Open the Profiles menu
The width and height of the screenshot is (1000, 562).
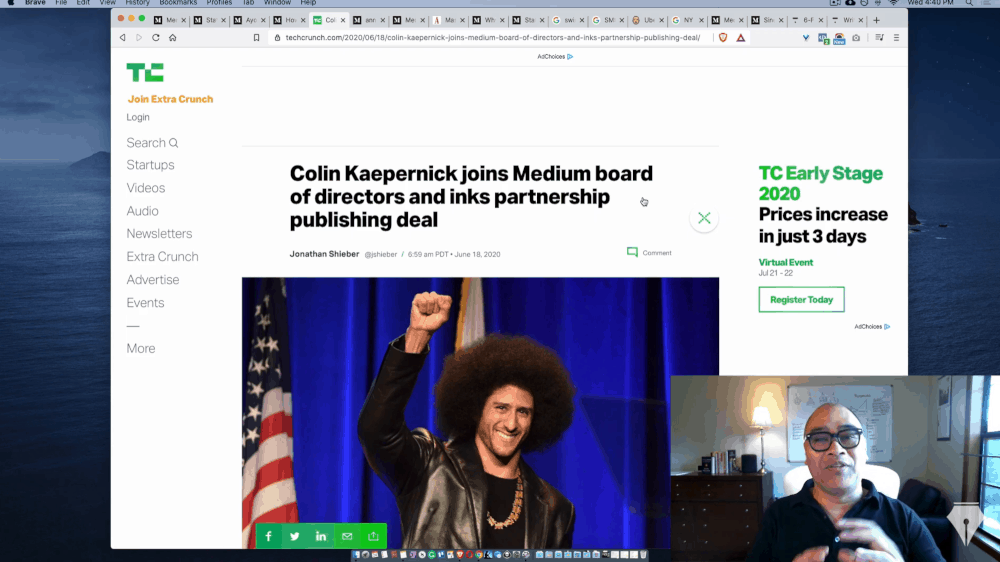click(x=219, y=3)
